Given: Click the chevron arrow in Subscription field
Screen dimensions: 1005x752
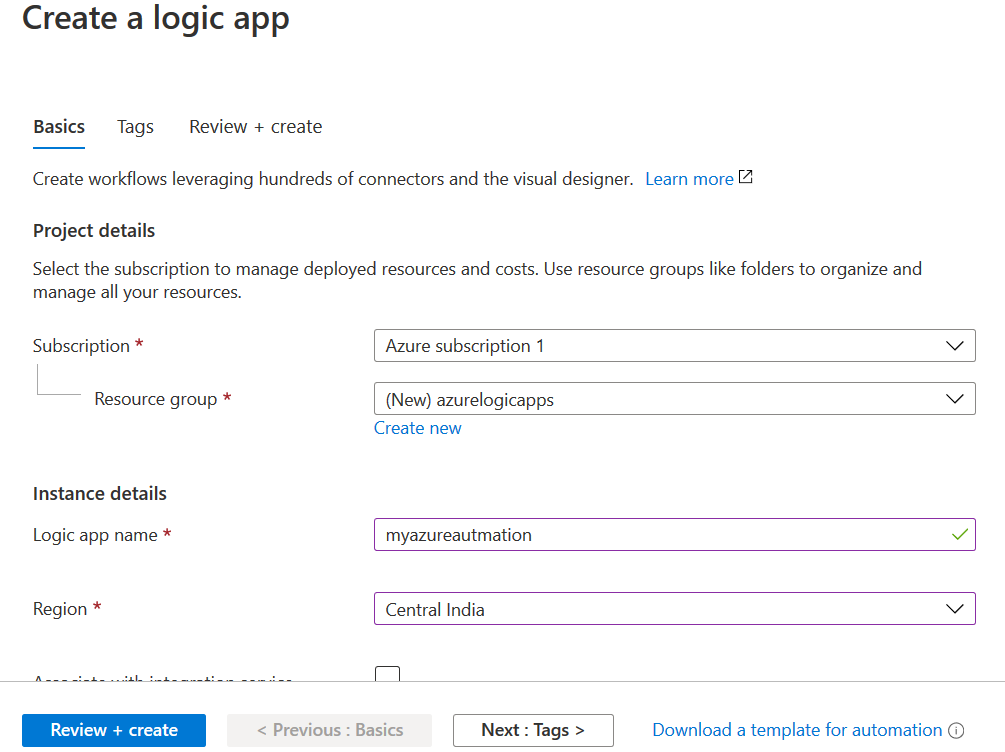Looking at the screenshot, I should (x=954, y=346).
